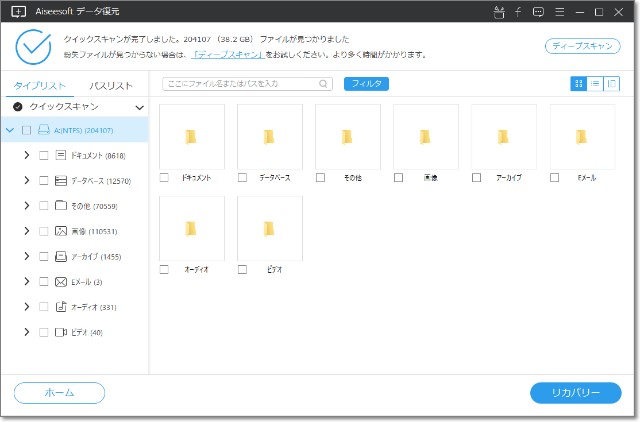Viewport: 640px width, 422px height.
Task: Expand the ドキュメント tree node
Action: (x=26, y=155)
